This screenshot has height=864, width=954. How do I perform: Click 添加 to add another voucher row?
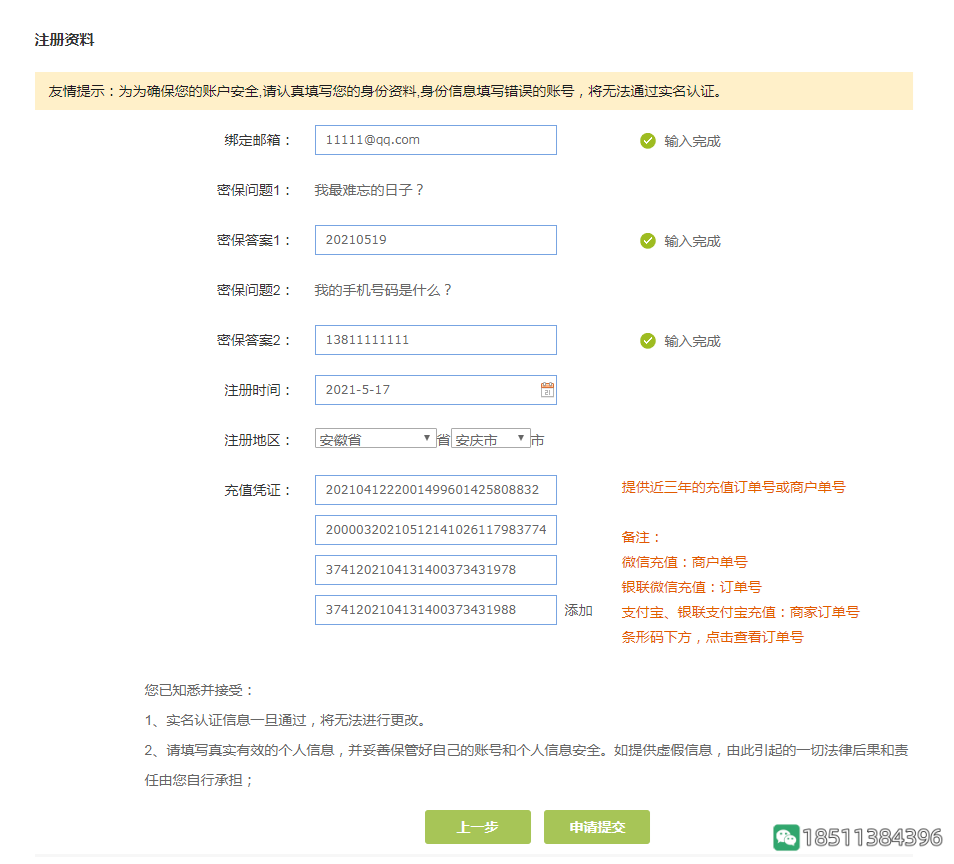[577, 610]
